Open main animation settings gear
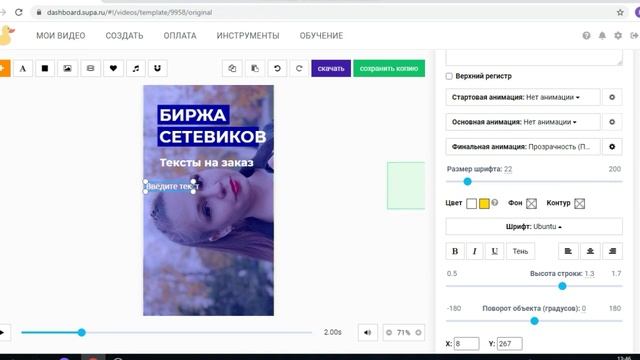Image resolution: width=640 pixels, height=360 pixels. 612,122
